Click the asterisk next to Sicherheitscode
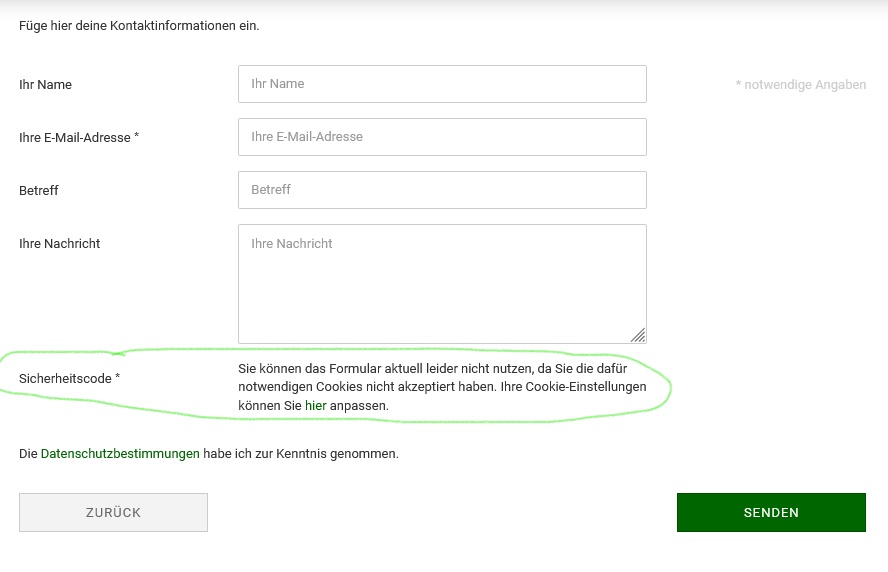This screenshot has width=888, height=572. click(x=117, y=378)
